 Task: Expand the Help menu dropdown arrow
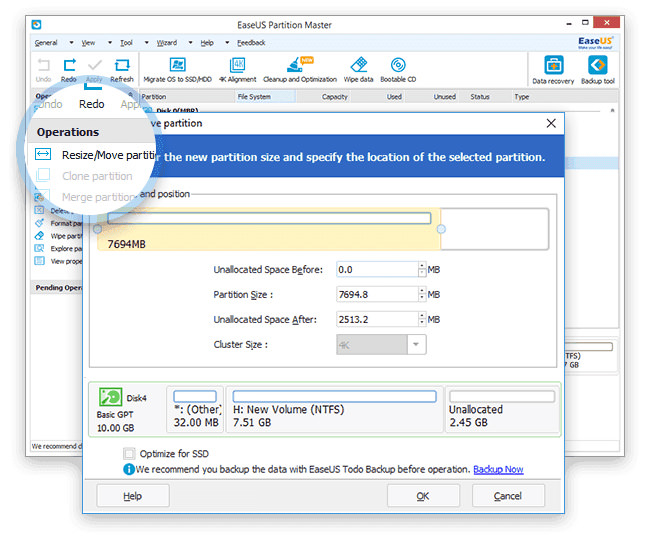227,42
